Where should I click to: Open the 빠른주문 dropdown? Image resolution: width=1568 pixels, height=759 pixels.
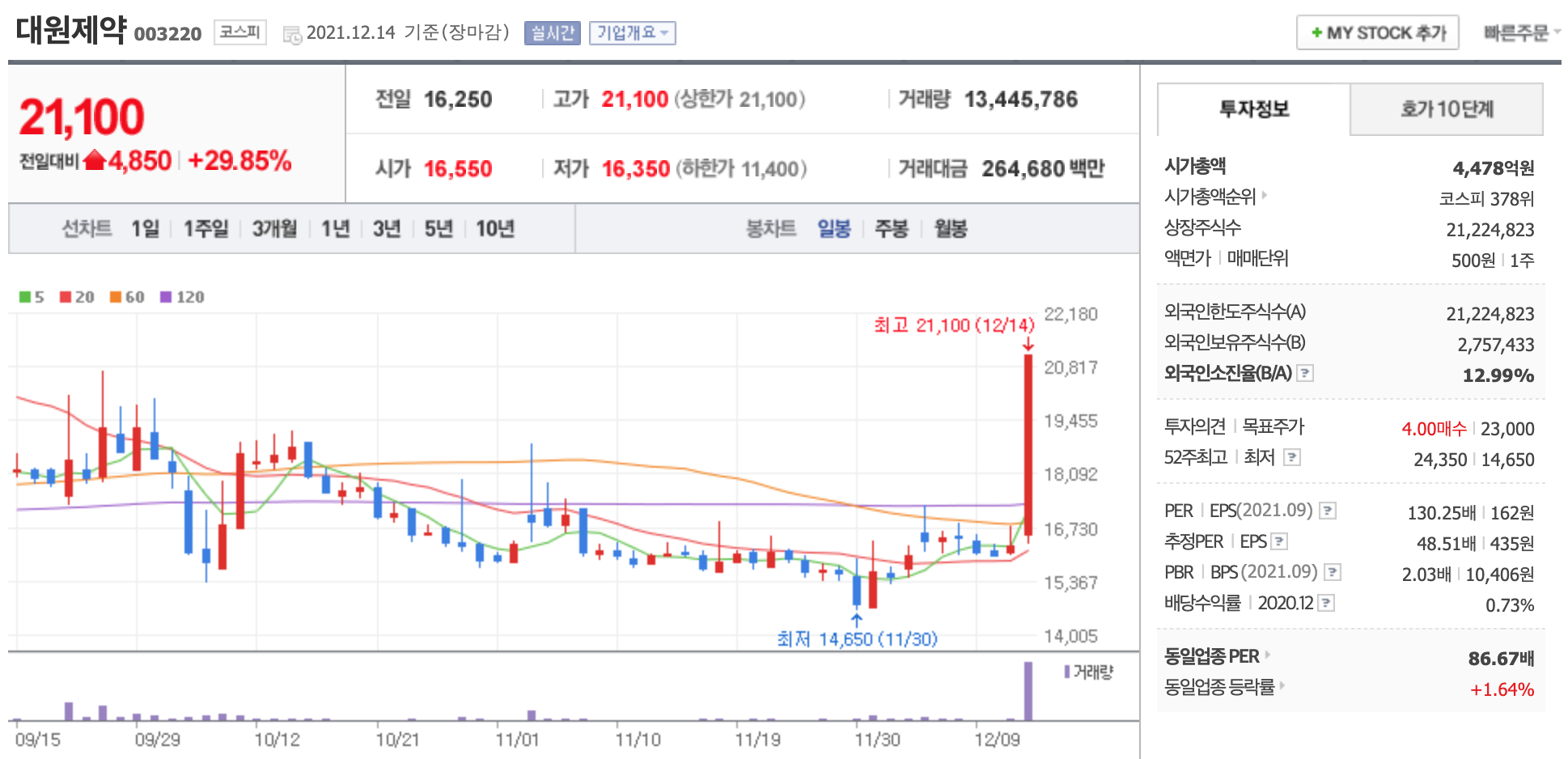click(x=1521, y=33)
